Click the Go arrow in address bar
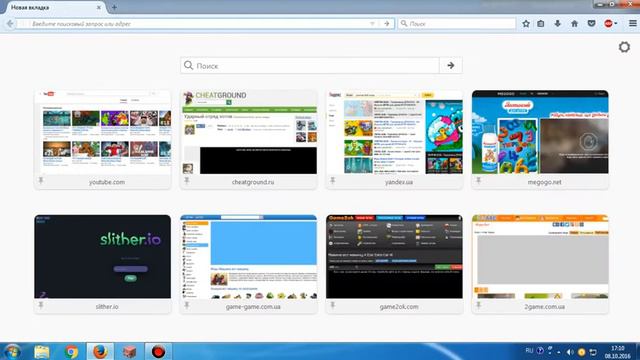The width and height of the screenshot is (640, 360). [387, 24]
